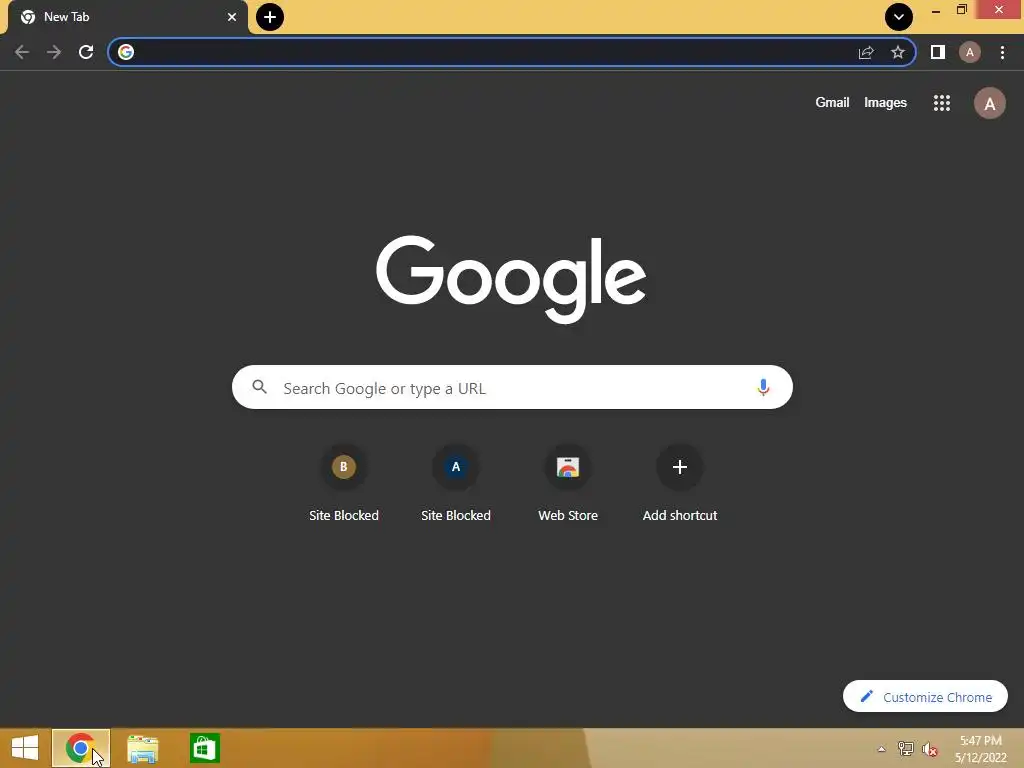Open the B Site Blocked shortcut
1024x768 pixels.
tap(344, 484)
